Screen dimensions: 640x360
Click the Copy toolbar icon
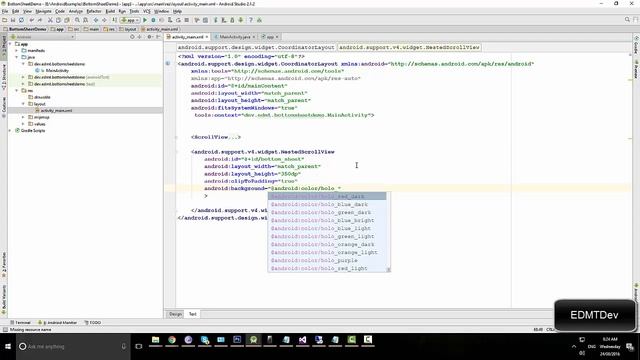pyautogui.click(x=58, y=20)
